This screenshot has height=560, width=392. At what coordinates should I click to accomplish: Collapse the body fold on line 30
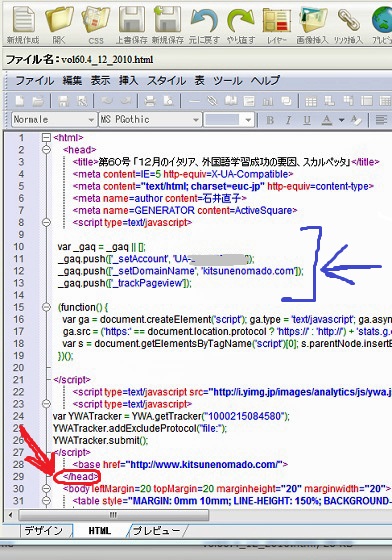(x=46, y=489)
